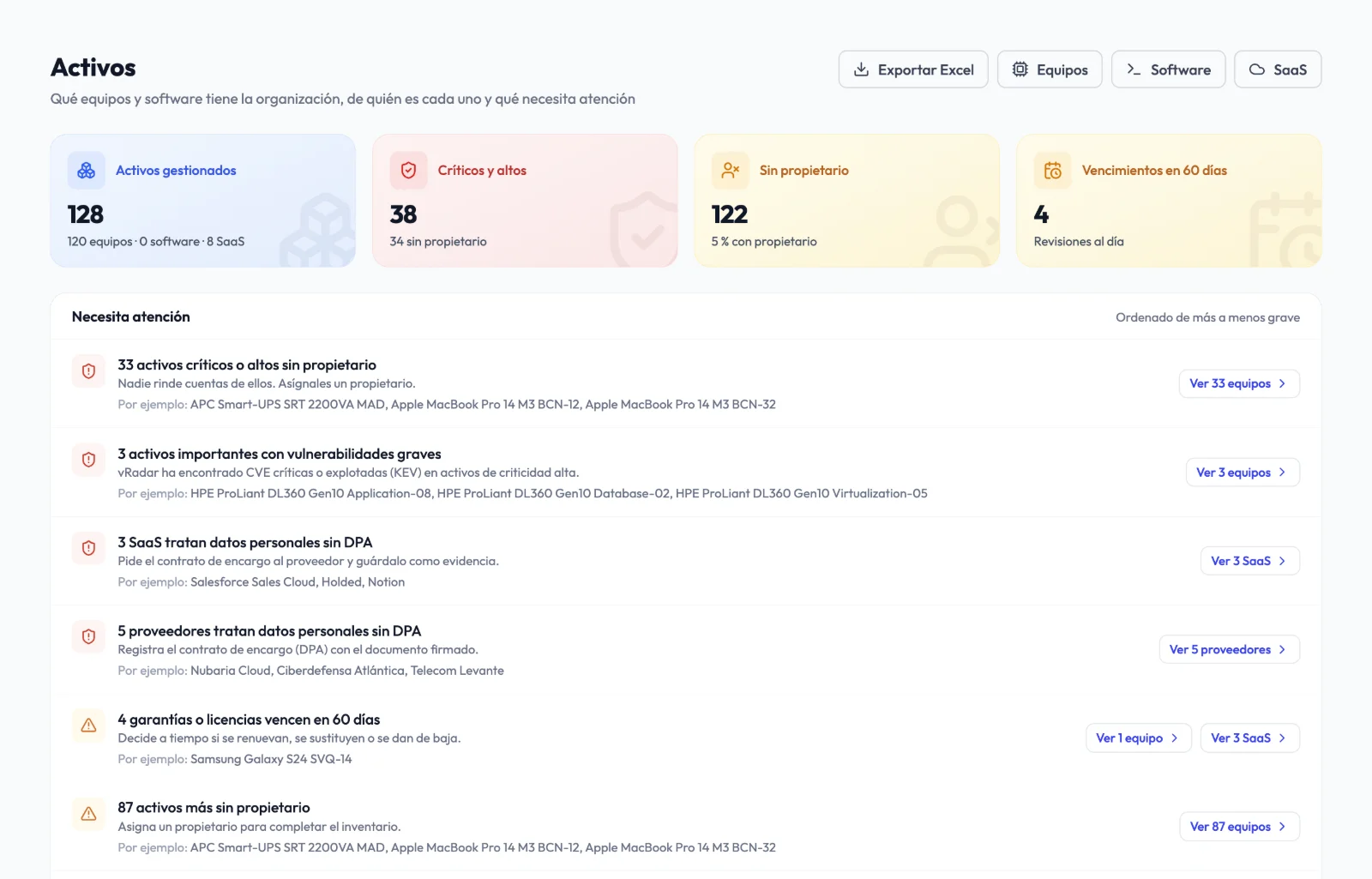
Task: Click the text Revisiones al día
Action: pyautogui.click(x=1079, y=242)
